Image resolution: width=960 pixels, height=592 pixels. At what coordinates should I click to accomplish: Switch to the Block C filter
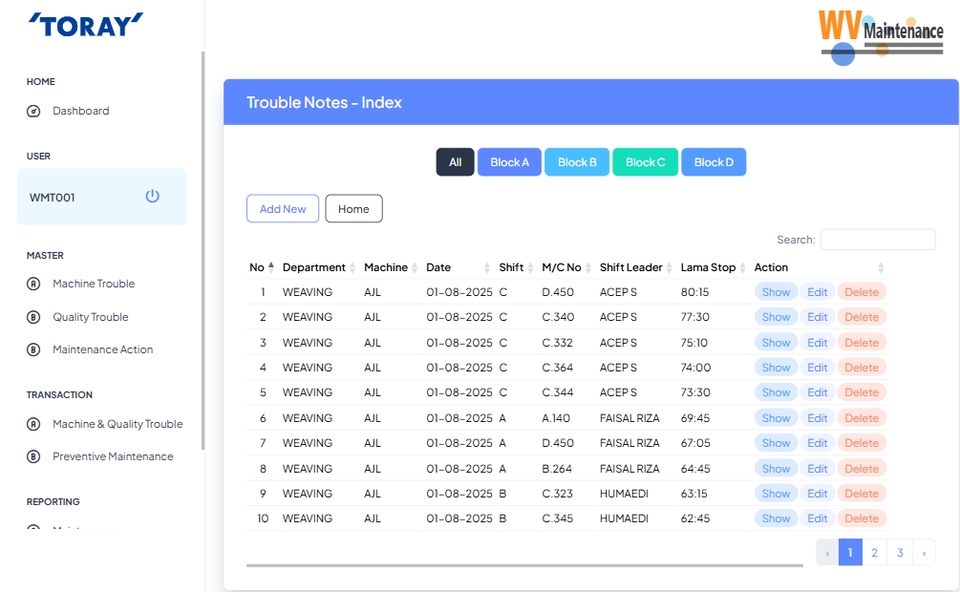[645, 162]
